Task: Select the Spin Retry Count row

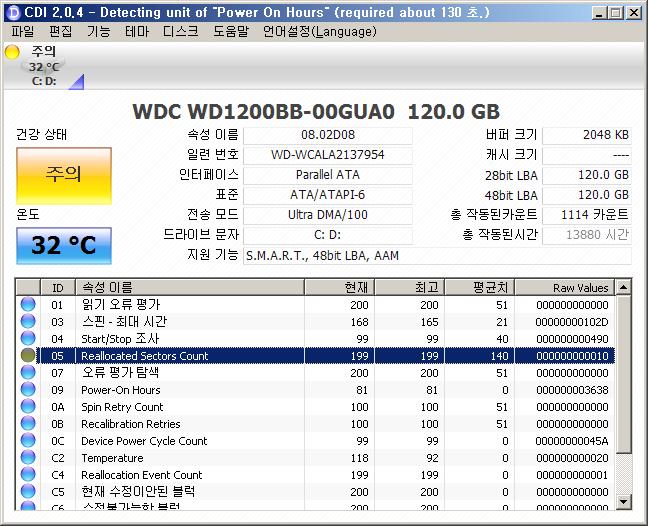Action: click(315, 407)
